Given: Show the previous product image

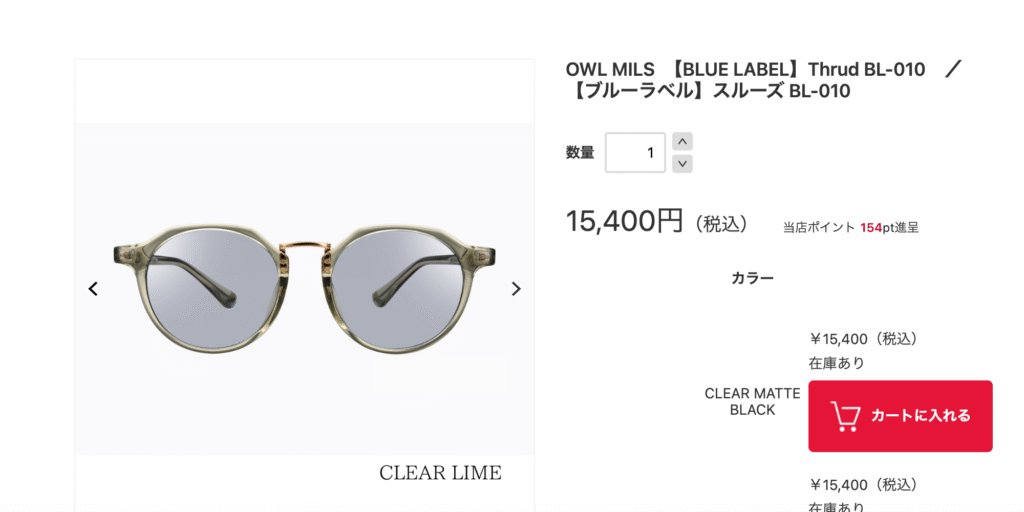Looking at the screenshot, I should (93, 289).
